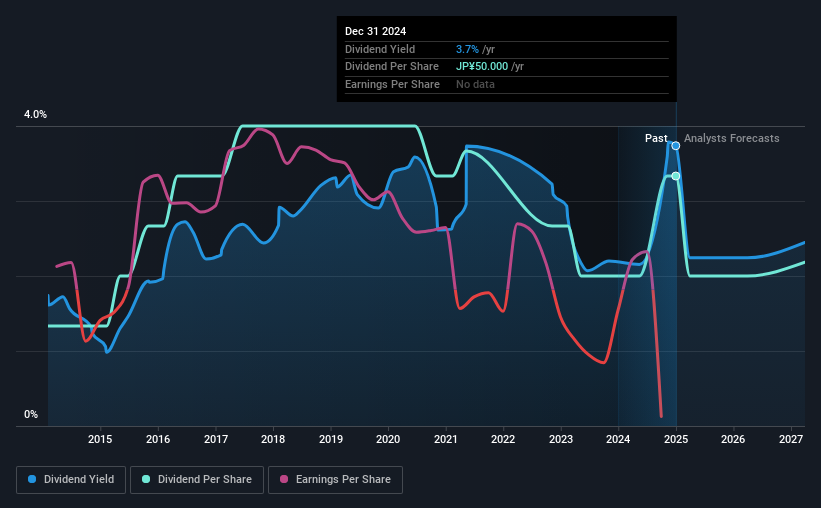Click the 0% y-axis label
Image resolution: width=821 pixels, height=508 pixels.
pyautogui.click(x=31, y=414)
